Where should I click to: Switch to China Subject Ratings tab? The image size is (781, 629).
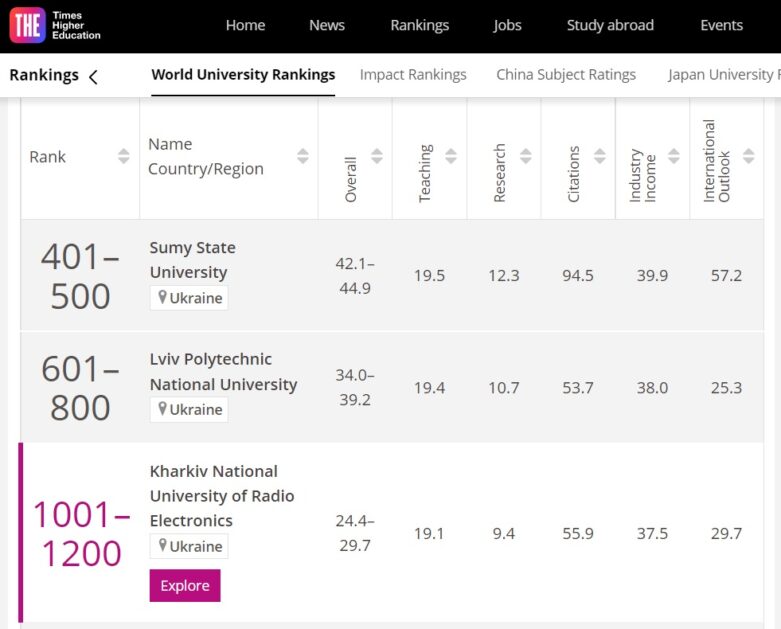click(x=566, y=75)
